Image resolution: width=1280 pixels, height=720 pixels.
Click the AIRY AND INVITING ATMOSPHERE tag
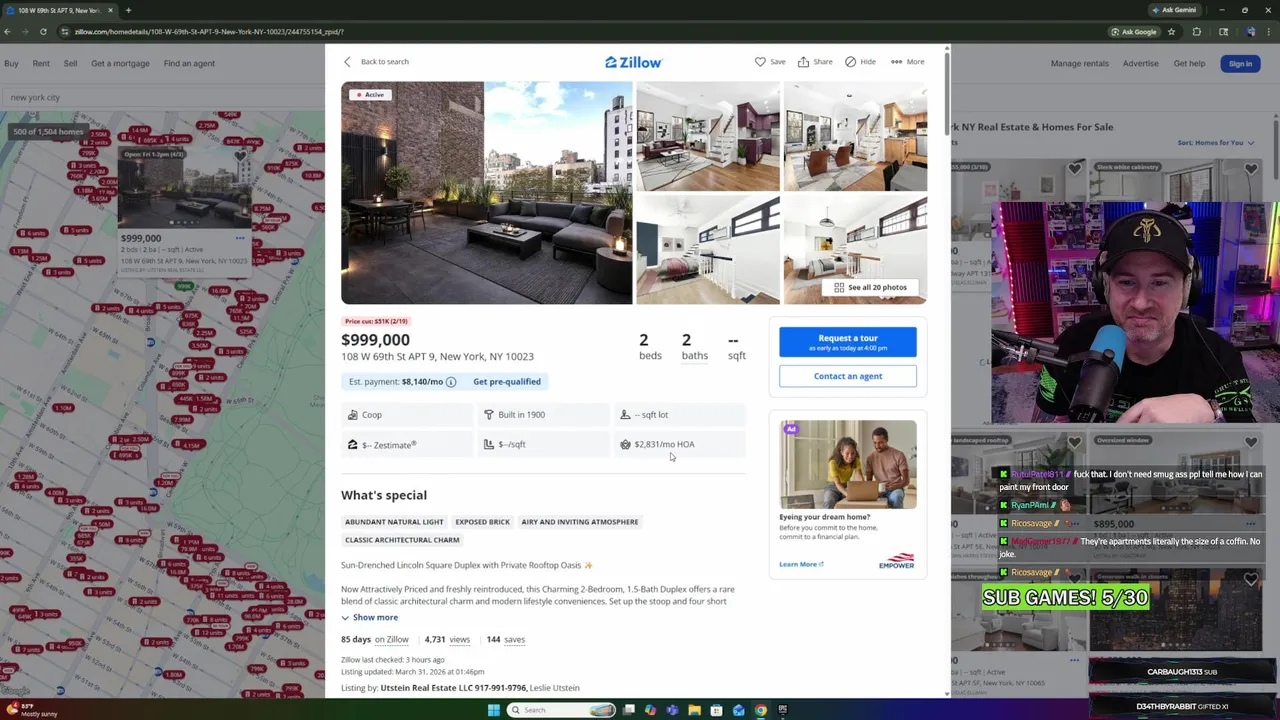click(x=580, y=522)
